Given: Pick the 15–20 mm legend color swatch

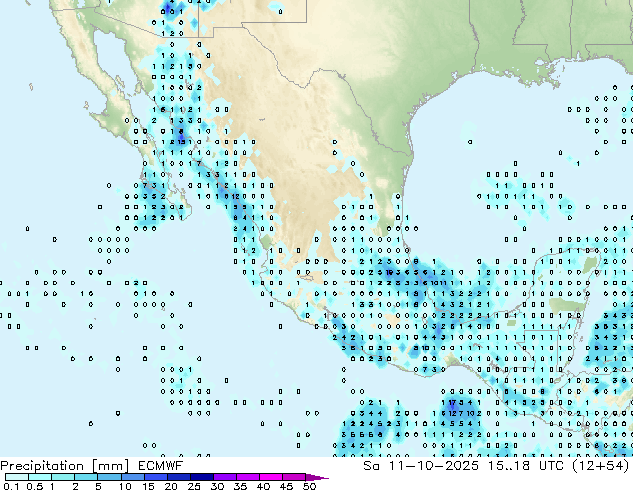Looking at the screenshot, I should pos(155,477).
